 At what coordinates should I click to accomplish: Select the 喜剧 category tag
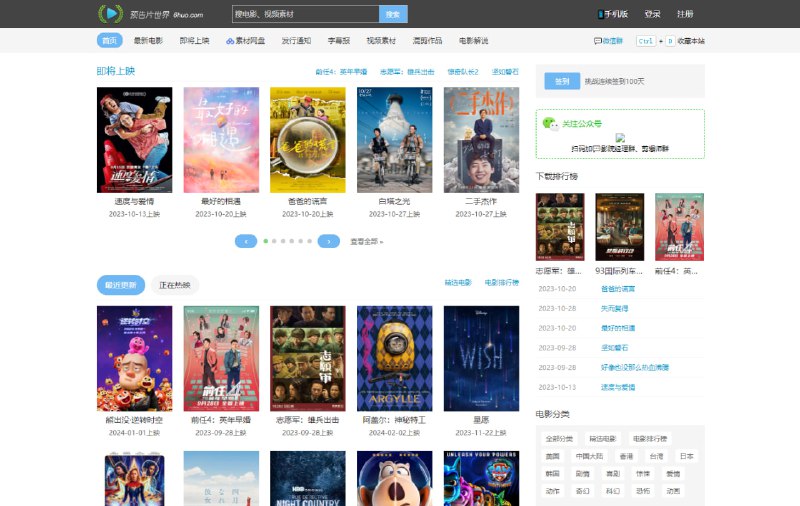click(x=613, y=473)
